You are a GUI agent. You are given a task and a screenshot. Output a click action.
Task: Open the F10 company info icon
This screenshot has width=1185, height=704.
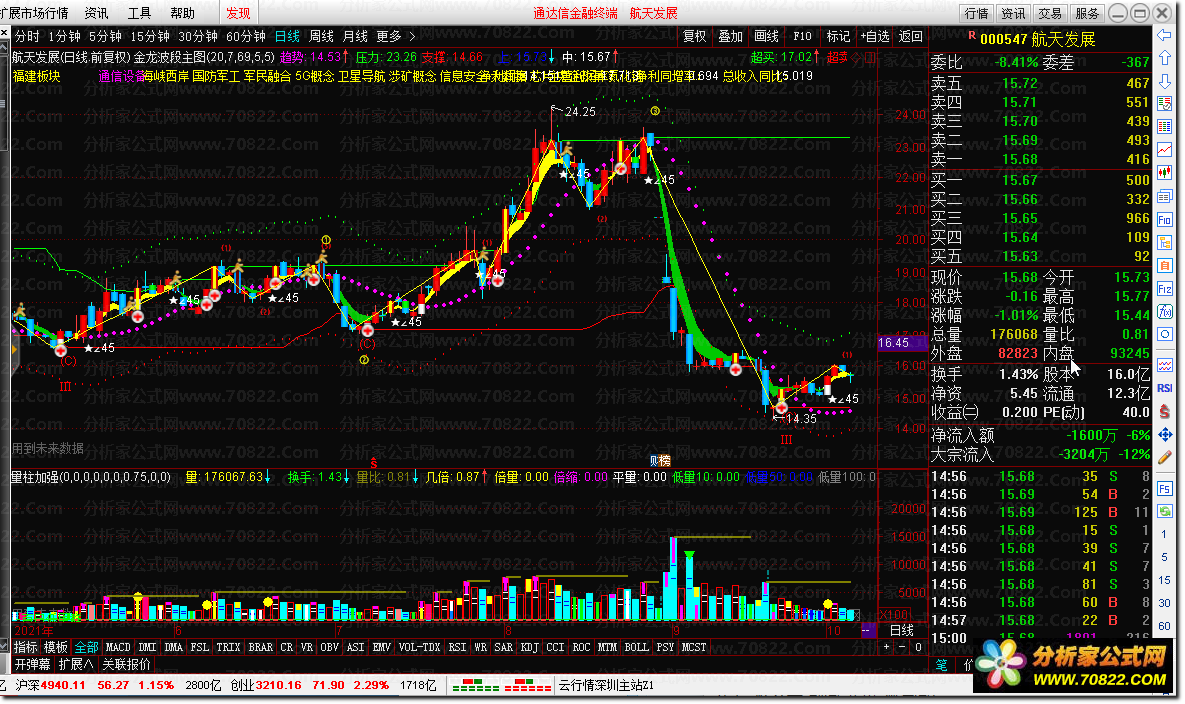click(1165, 220)
